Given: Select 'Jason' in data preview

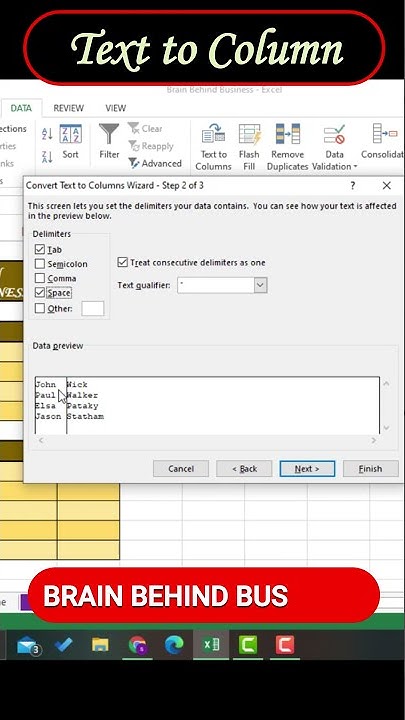Looking at the screenshot, I should point(48,416).
